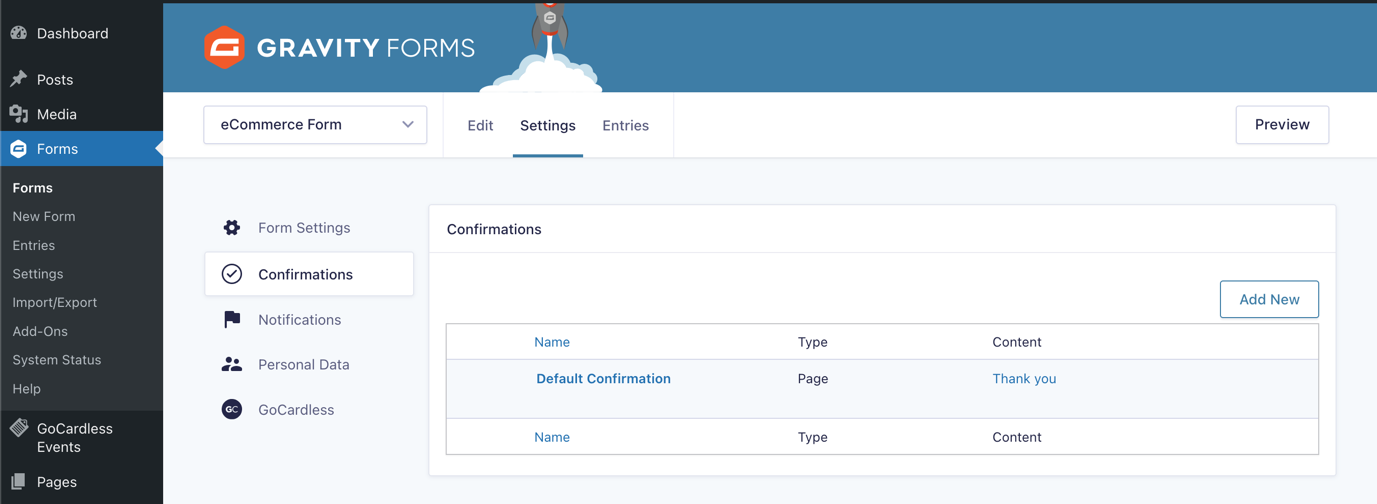Switch to the Edit tab
1377x504 pixels.
[x=480, y=126]
